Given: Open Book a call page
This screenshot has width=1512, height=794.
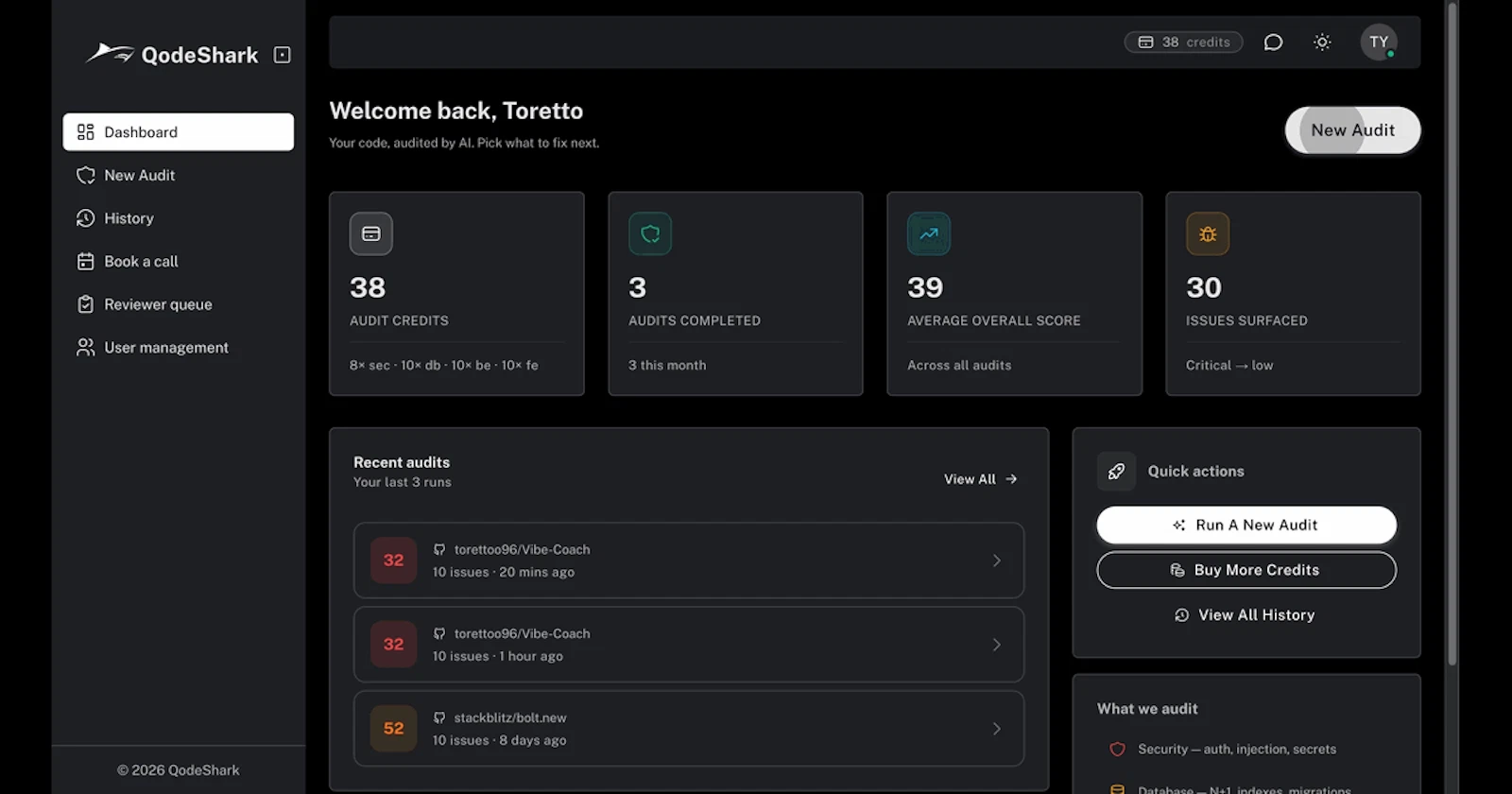Looking at the screenshot, I should coord(179,261).
